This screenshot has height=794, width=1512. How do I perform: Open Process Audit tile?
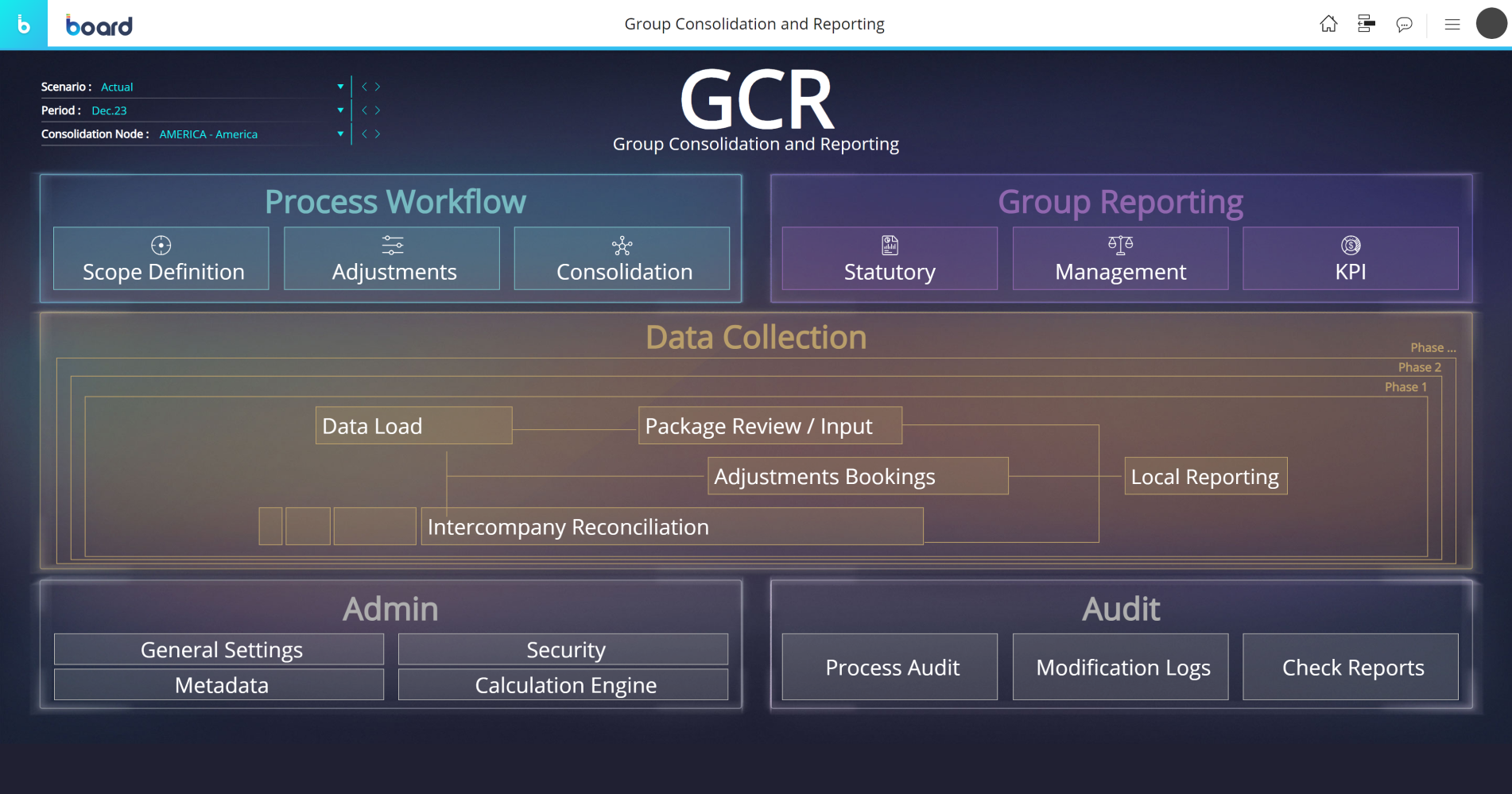(x=890, y=667)
